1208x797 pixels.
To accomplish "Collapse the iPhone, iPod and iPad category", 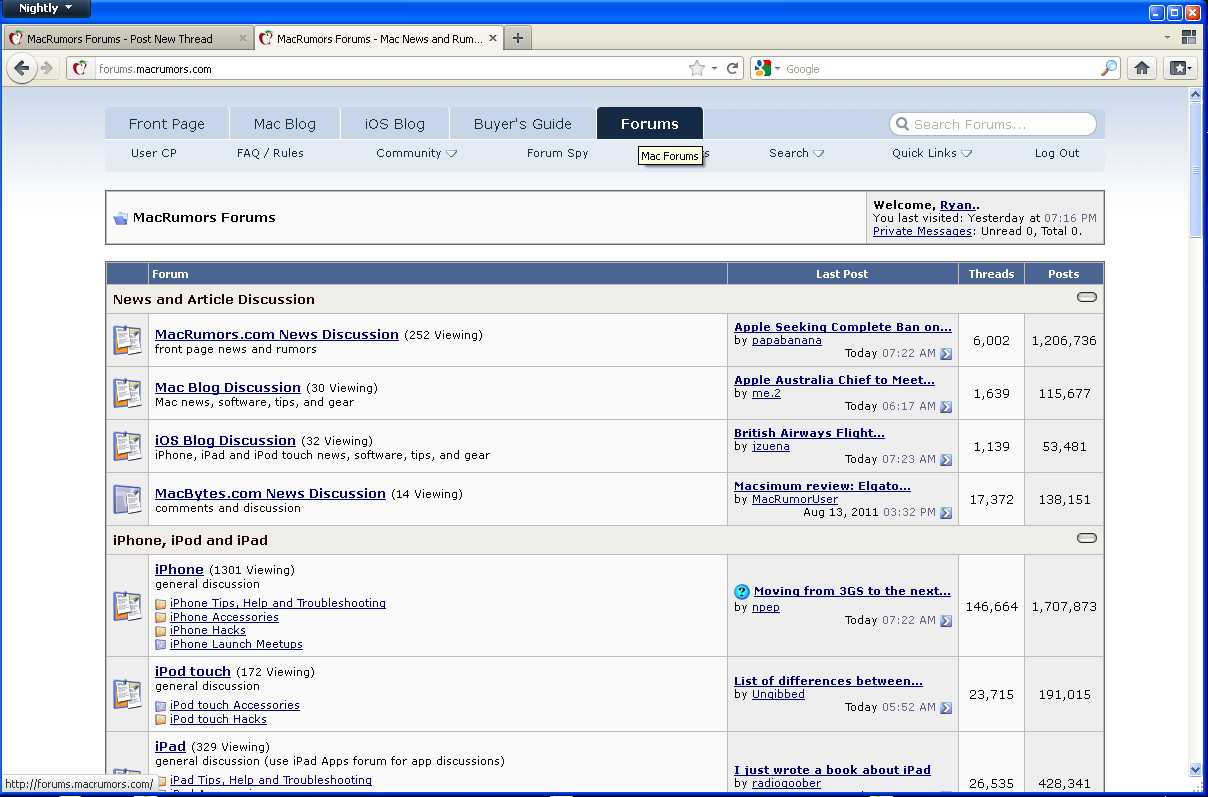I will coord(1086,539).
